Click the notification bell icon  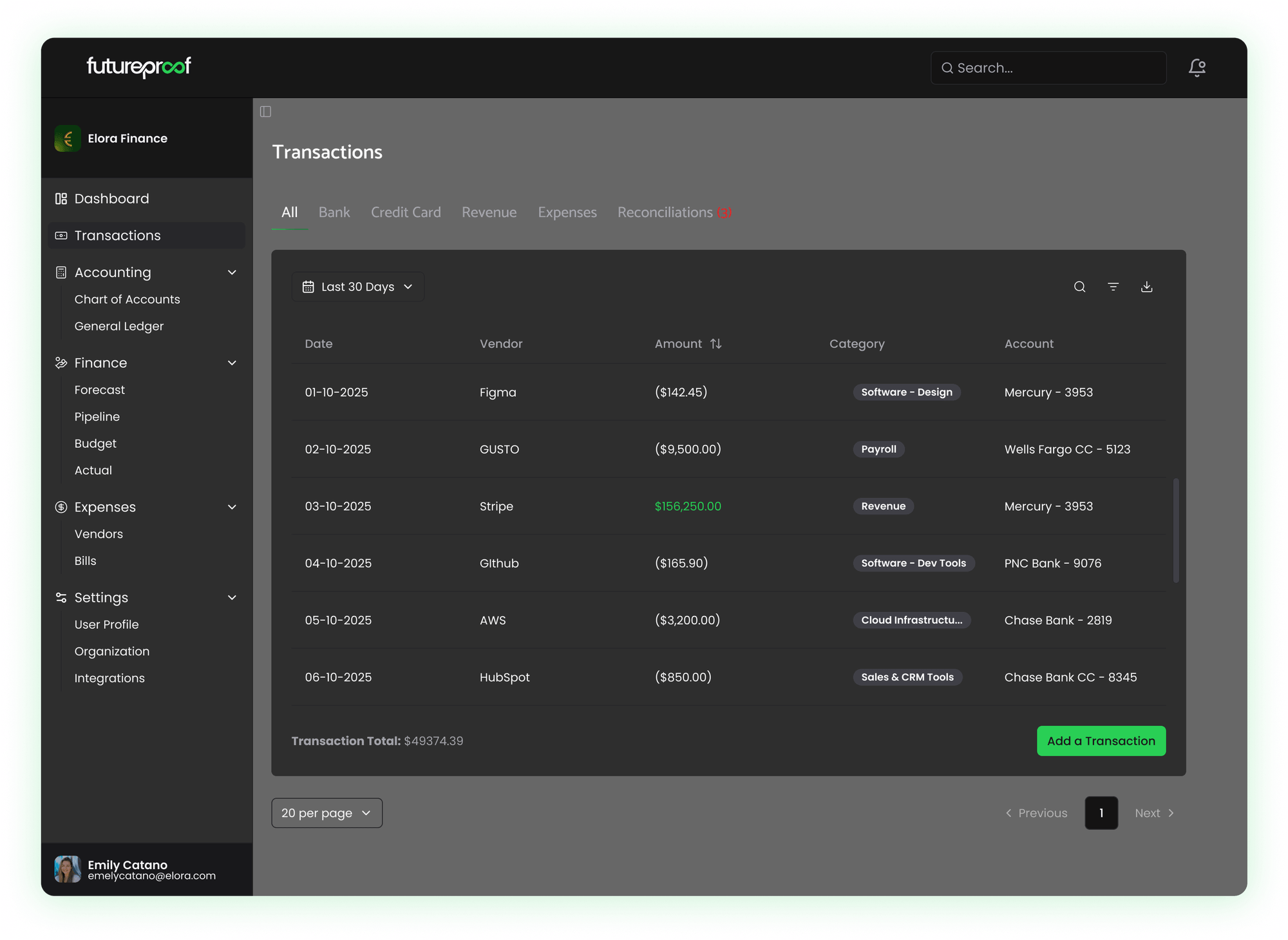[1197, 68]
